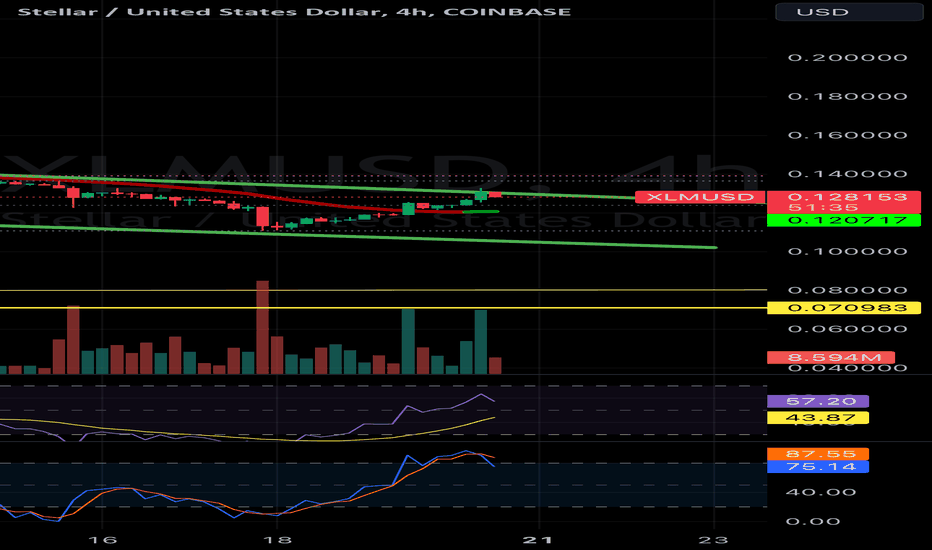Click the yellow price label 0.070983
Screen dimensions: 932x550
(x=844, y=308)
